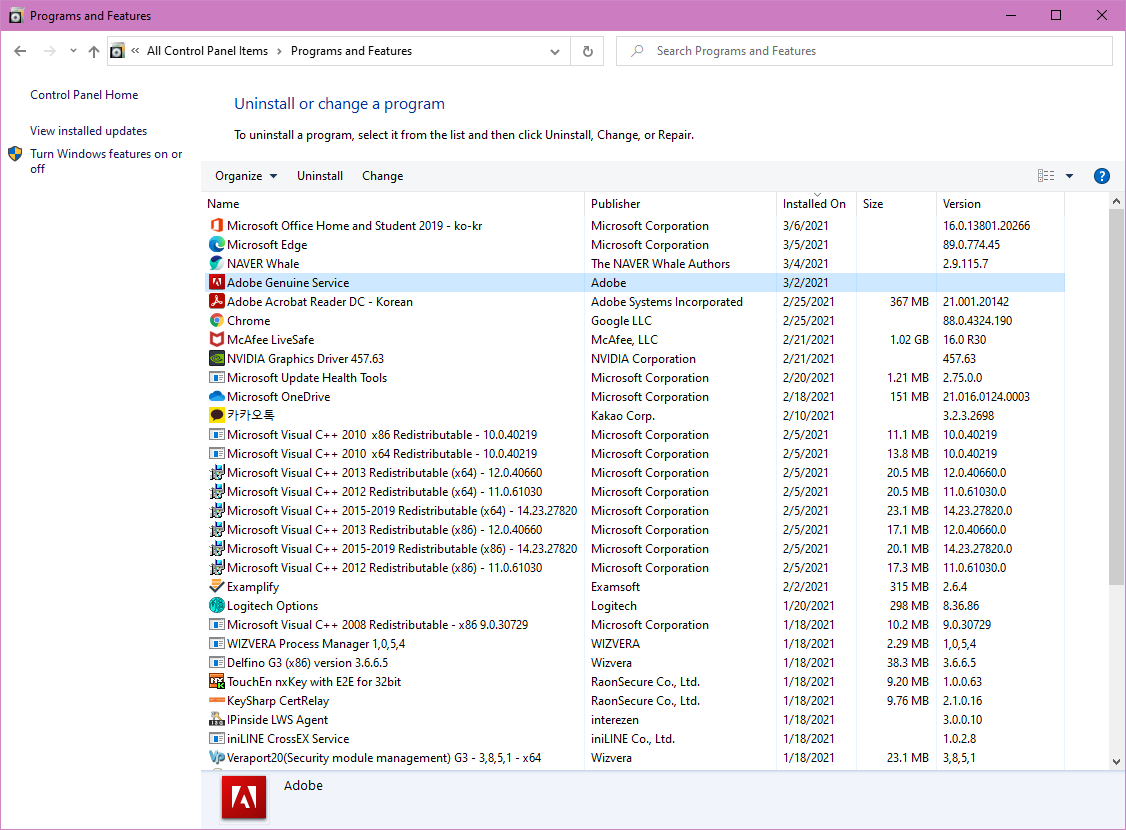This screenshot has height=830, width=1126.
Task: Click the WIZVERA Process Manager icon
Action: tap(216, 644)
